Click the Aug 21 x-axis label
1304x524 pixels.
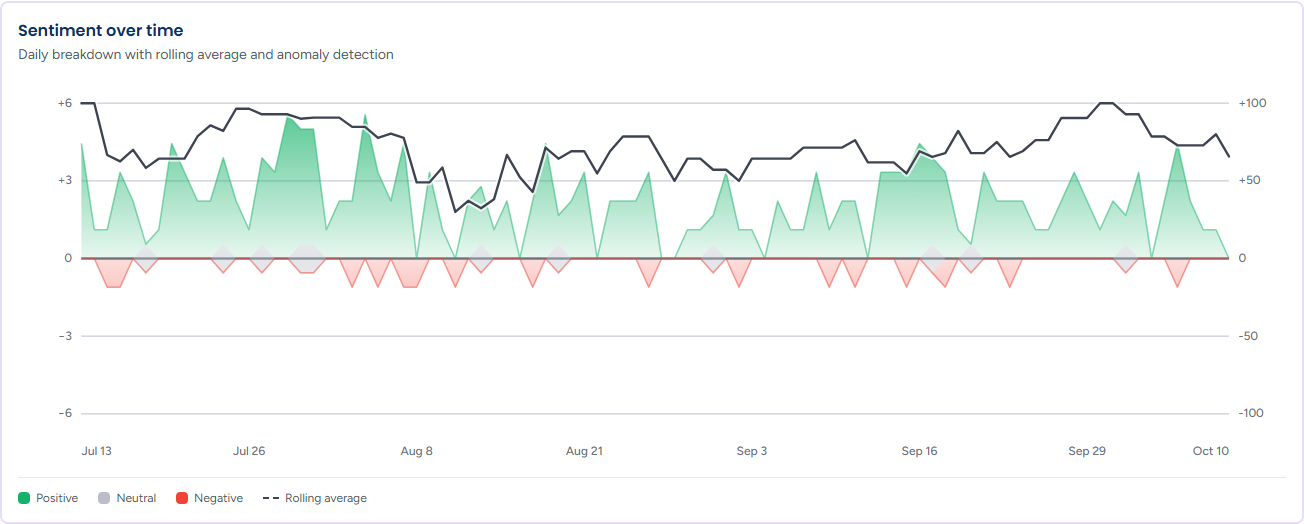click(584, 451)
